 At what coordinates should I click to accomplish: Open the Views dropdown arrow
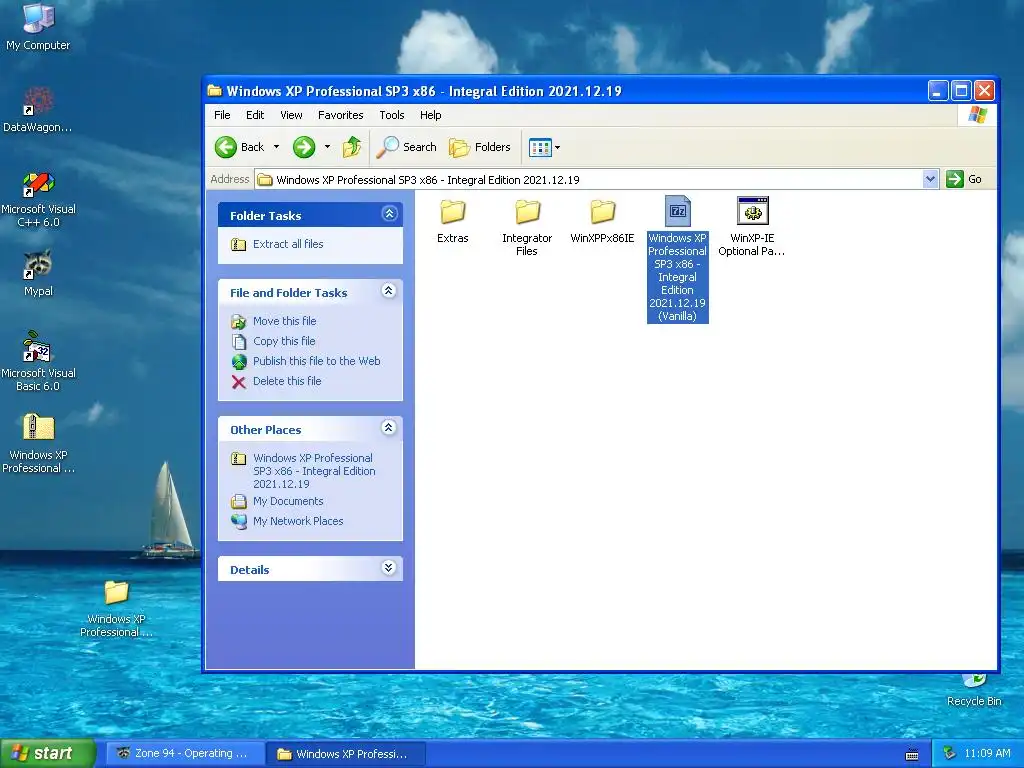coord(558,148)
